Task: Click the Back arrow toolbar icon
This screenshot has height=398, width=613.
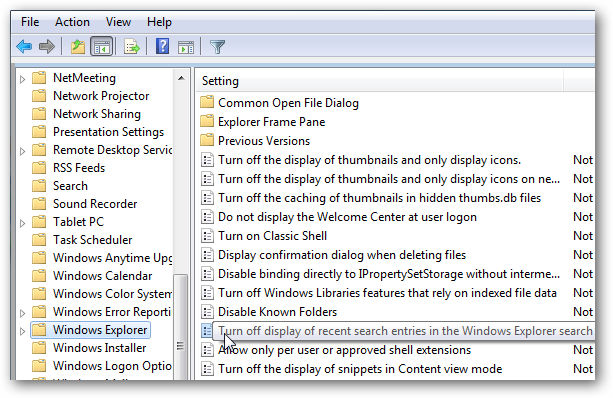Action: pyautogui.click(x=24, y=47)
